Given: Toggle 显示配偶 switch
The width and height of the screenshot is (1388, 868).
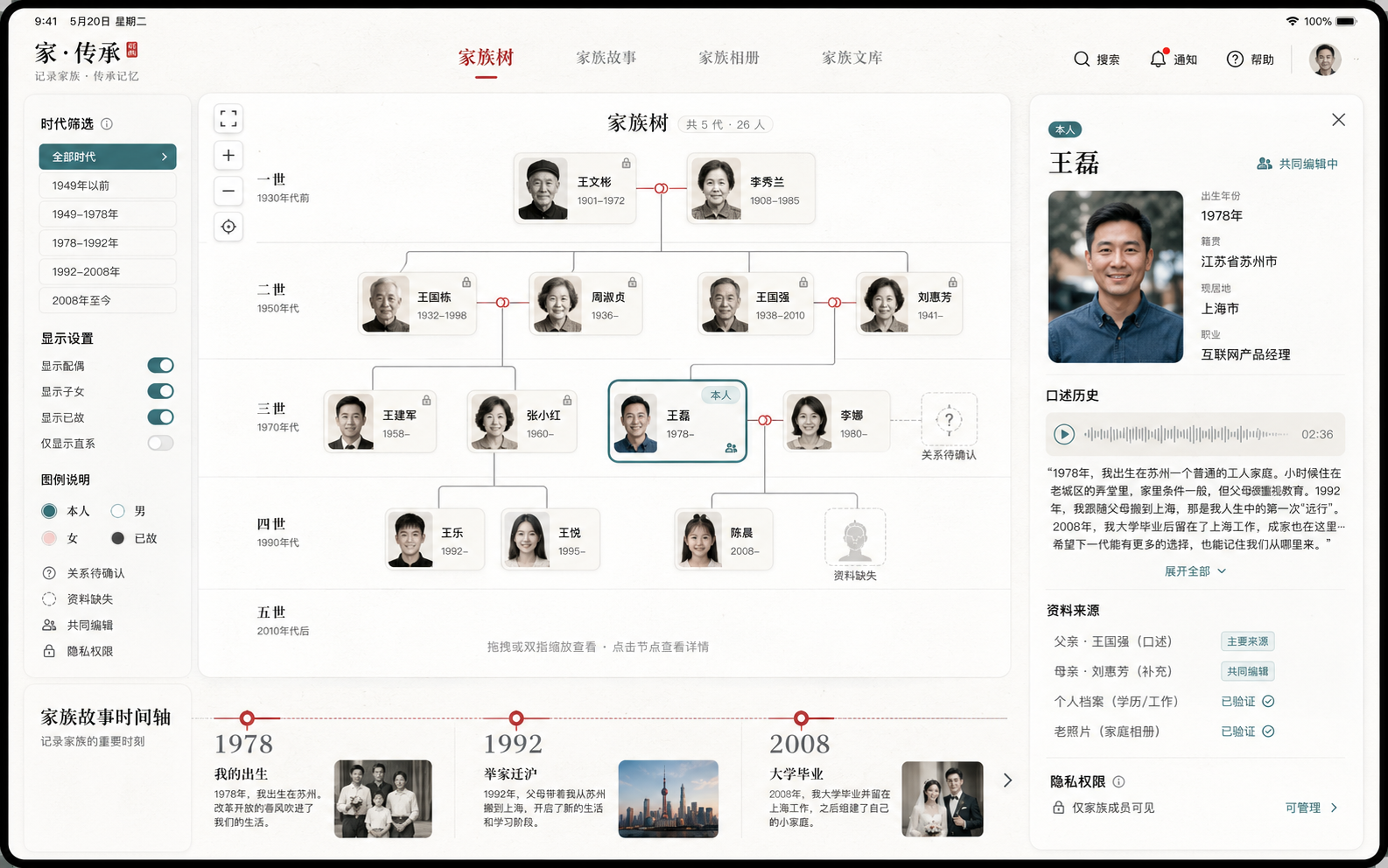Looking at the screenshot, I should (160, 365).
